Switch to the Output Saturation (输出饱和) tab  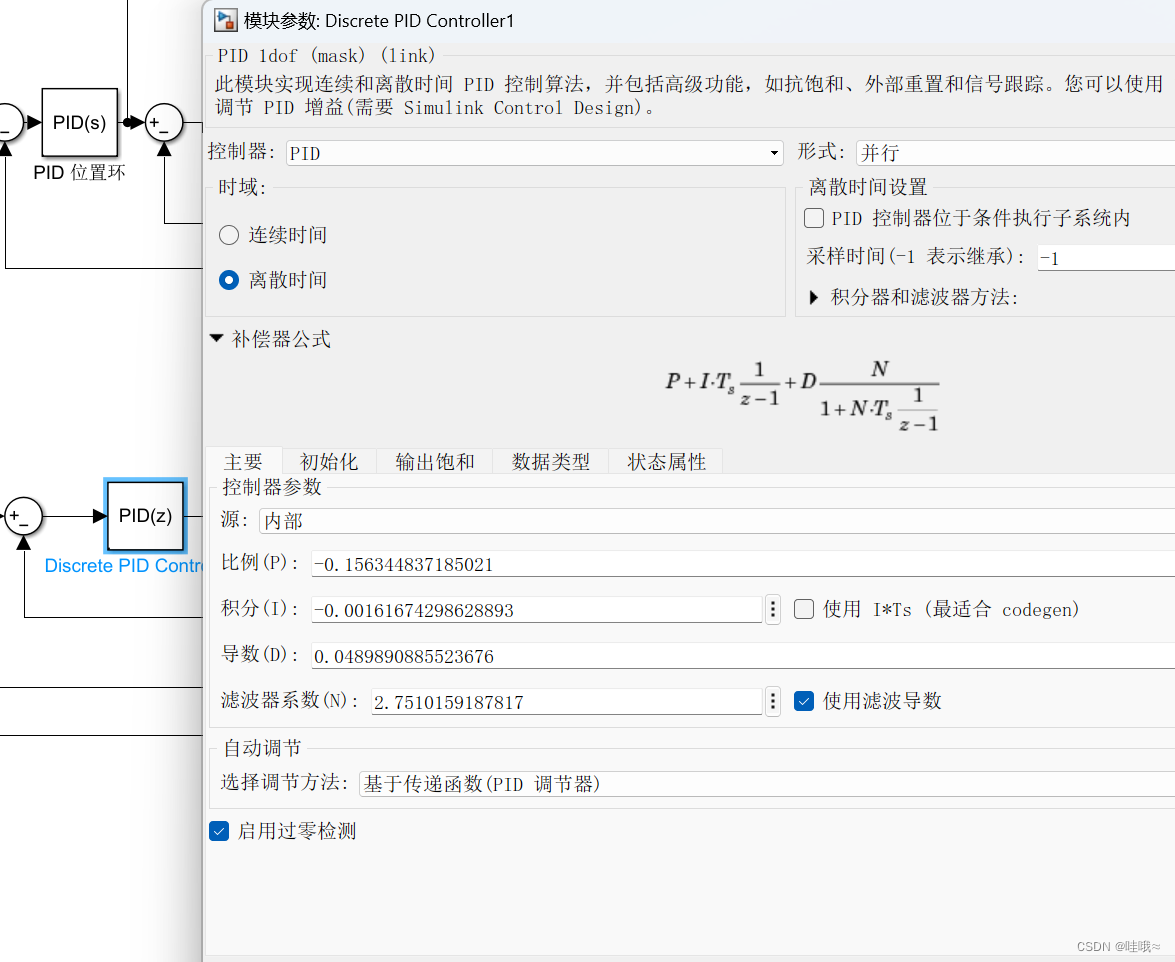coord(435,462)
